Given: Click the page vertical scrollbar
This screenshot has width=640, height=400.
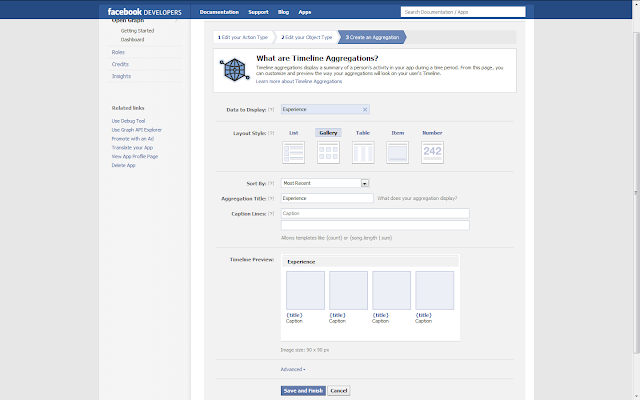Looking at the screenshot, I should (x=636, y=192).
